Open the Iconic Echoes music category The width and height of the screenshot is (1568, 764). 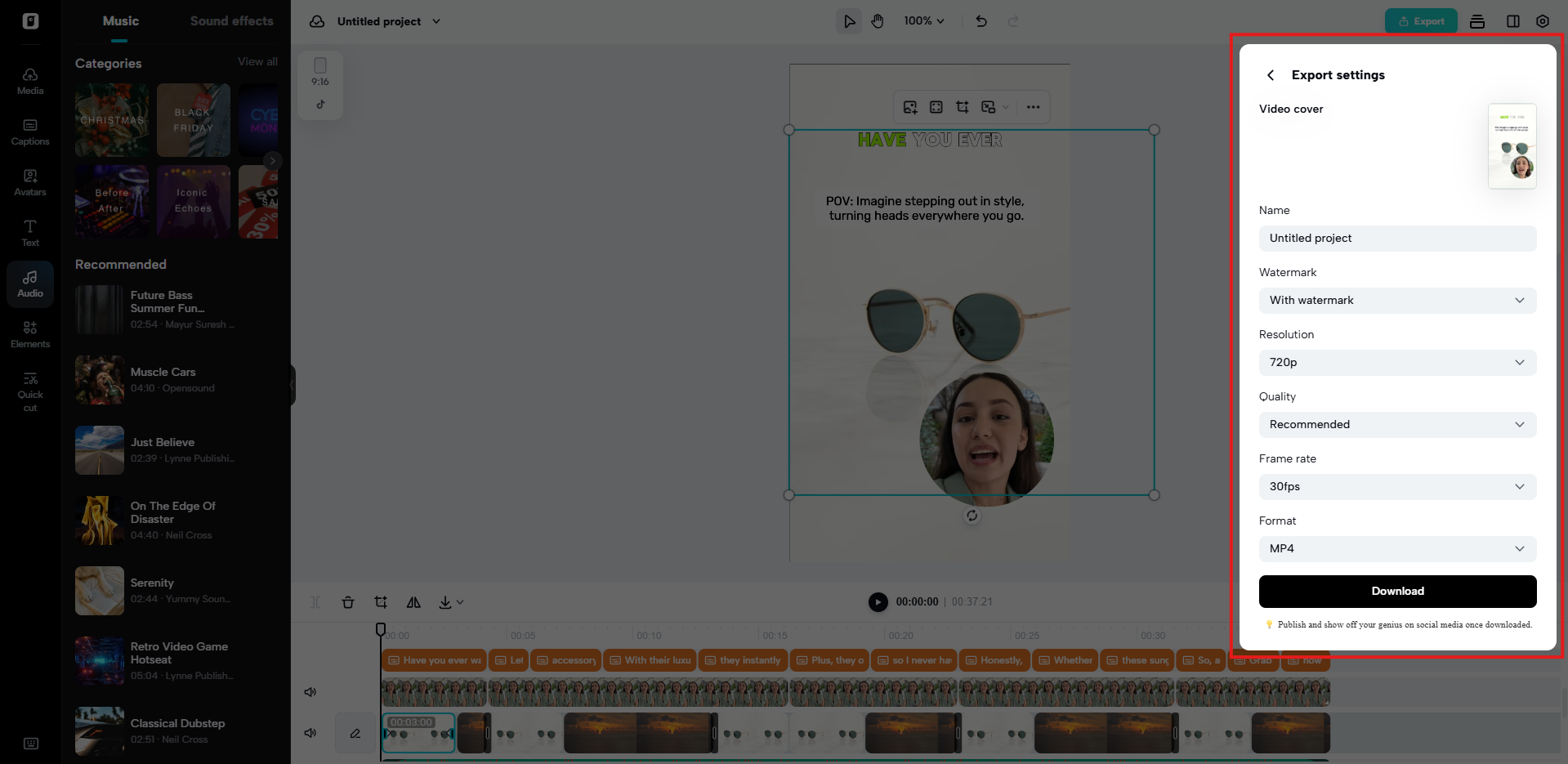(194, 202)
